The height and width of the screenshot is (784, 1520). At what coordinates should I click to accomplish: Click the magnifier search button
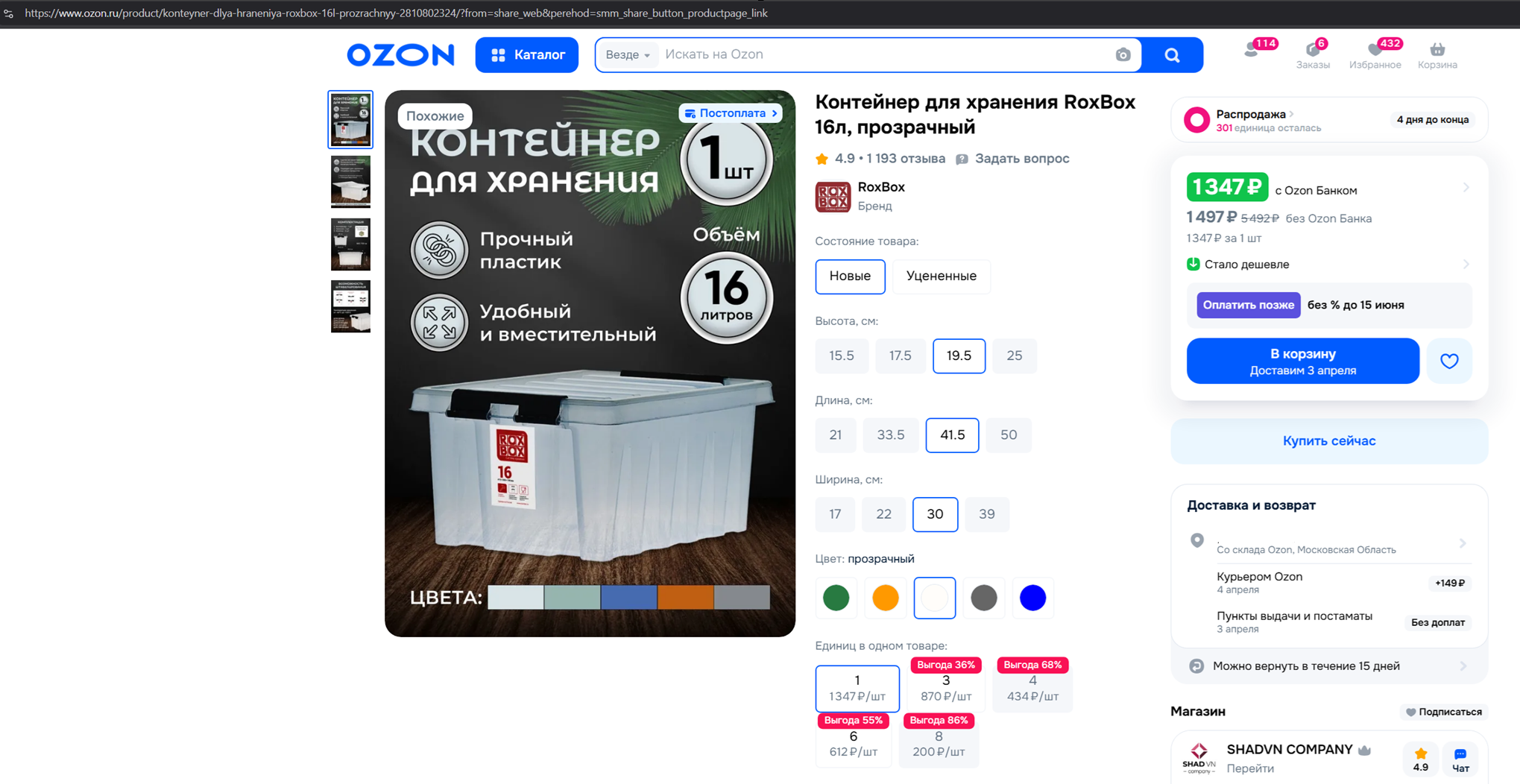(x=1172, y=54)
